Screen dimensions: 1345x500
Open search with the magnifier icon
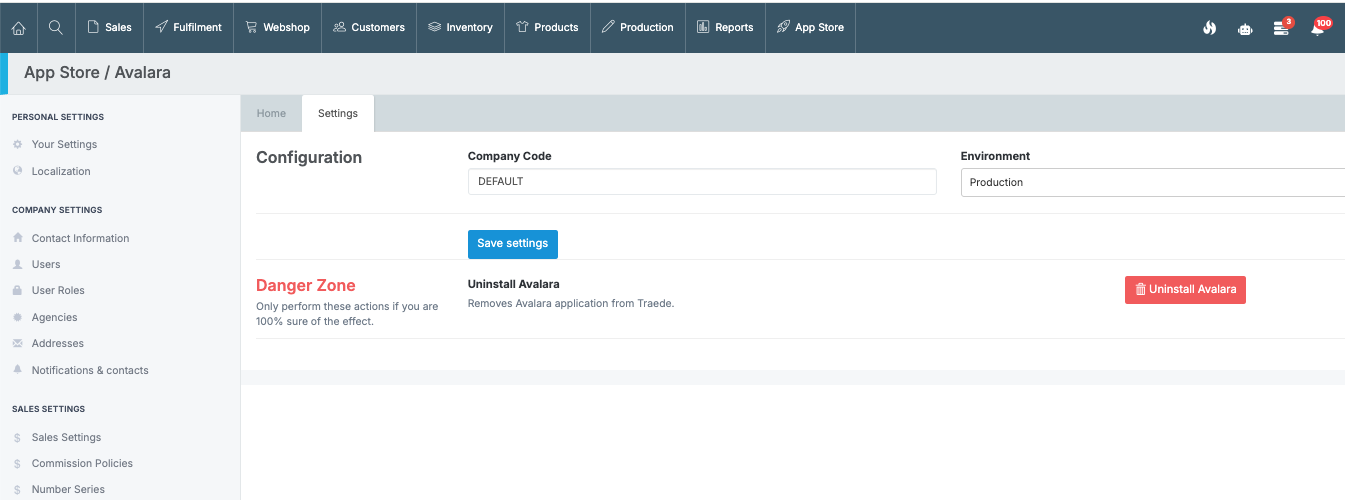coord(56,27)
